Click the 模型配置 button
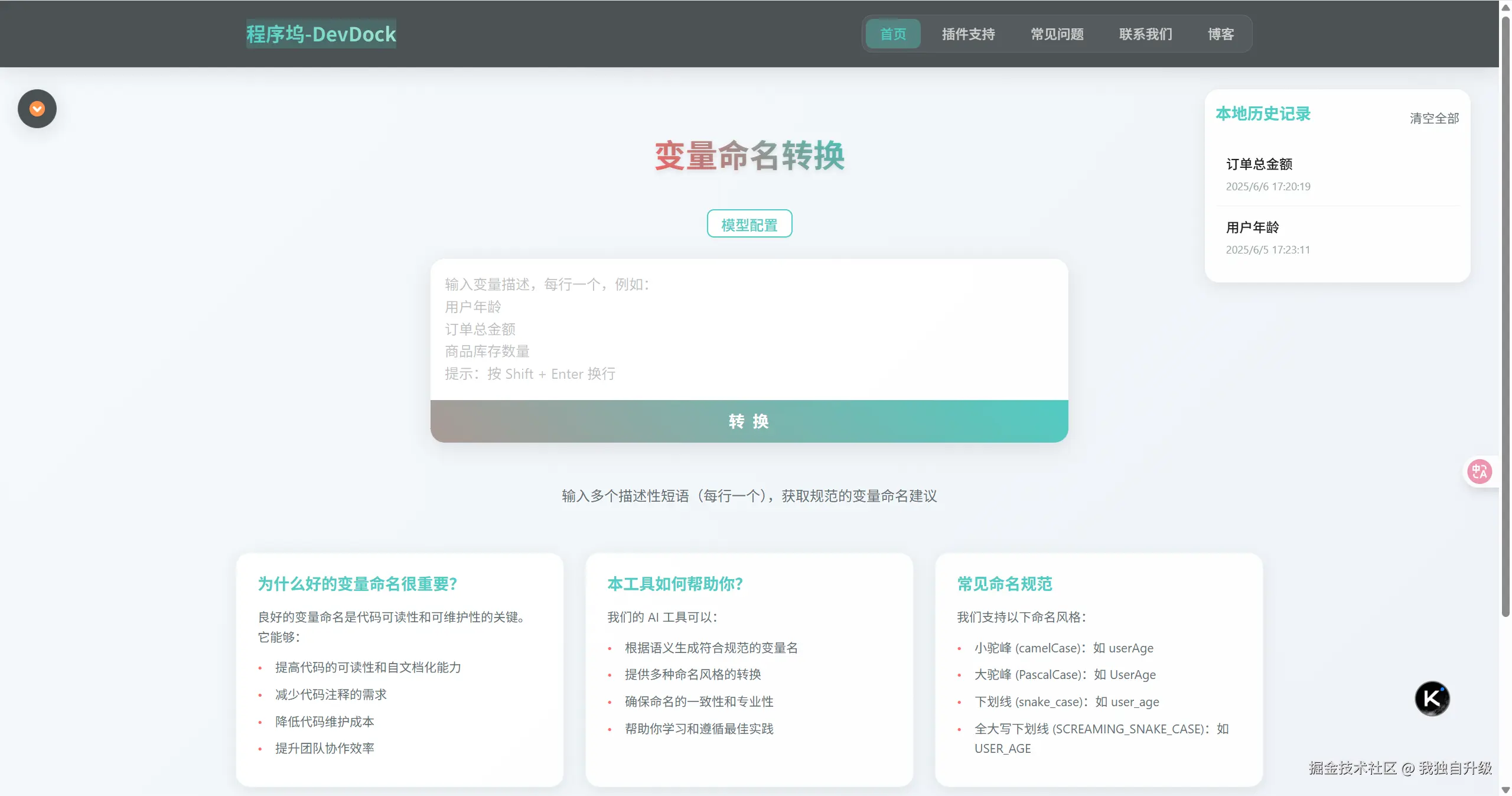Image resolution: width=1512 pixels, height=796 pixels. click(749, 224)
